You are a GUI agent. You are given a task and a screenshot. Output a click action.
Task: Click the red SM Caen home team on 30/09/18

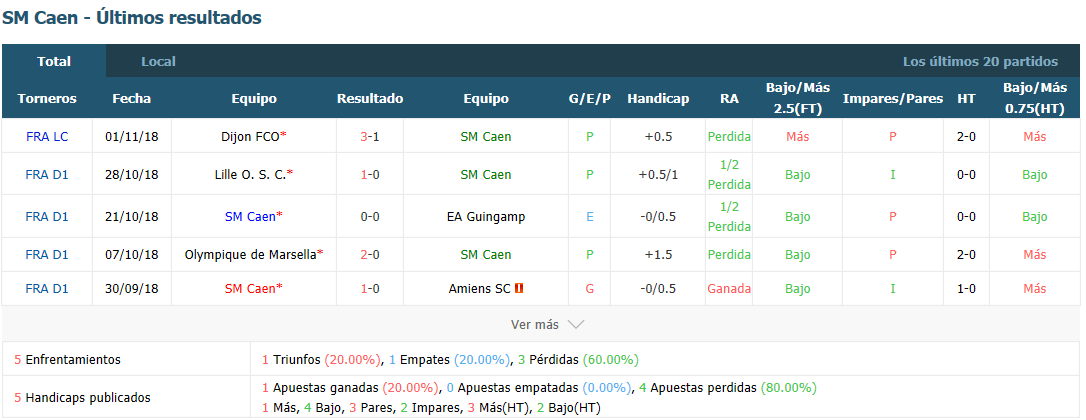click(x=251, y=288)
